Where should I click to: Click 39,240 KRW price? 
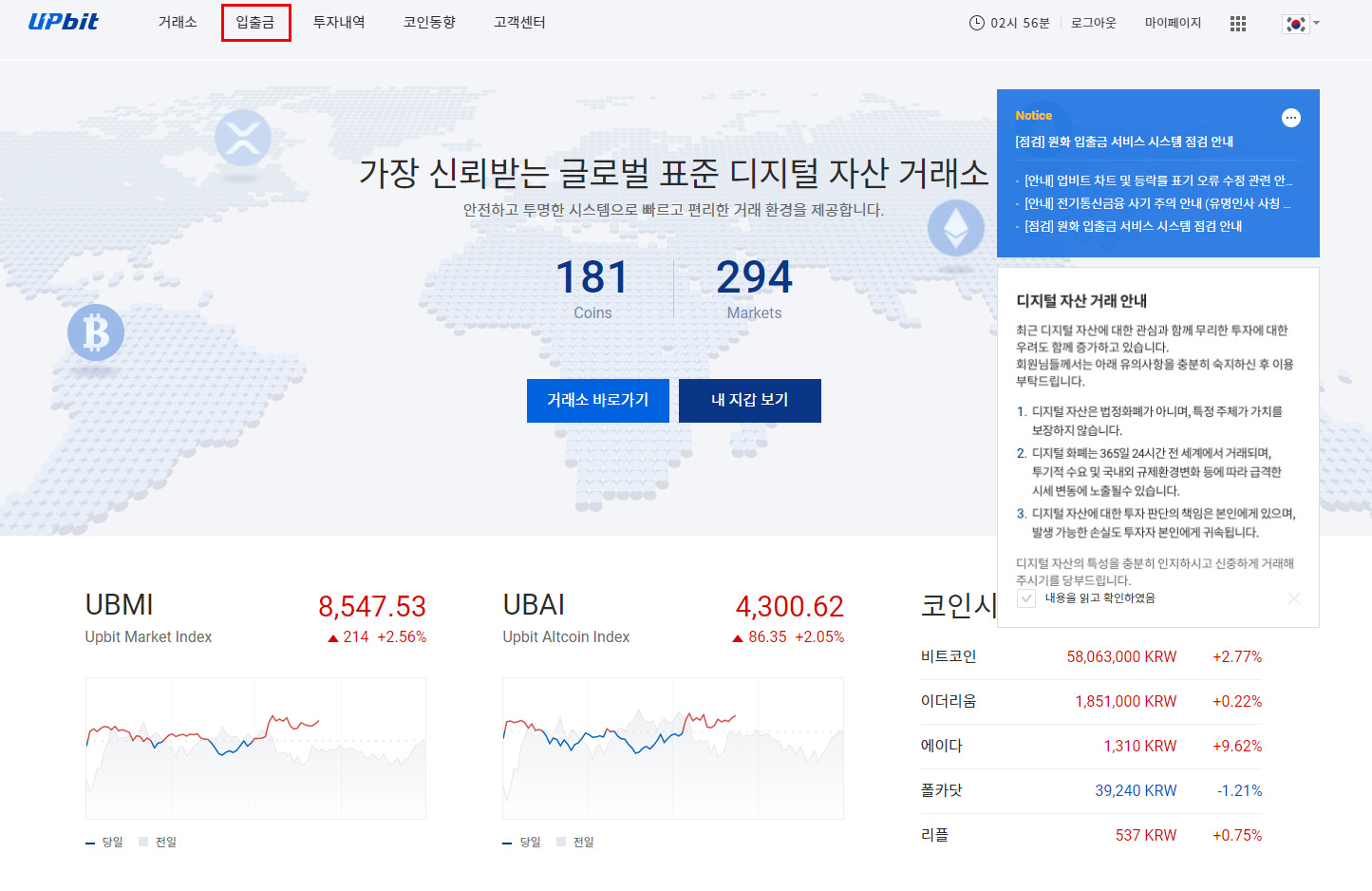tap(1136, 791)
